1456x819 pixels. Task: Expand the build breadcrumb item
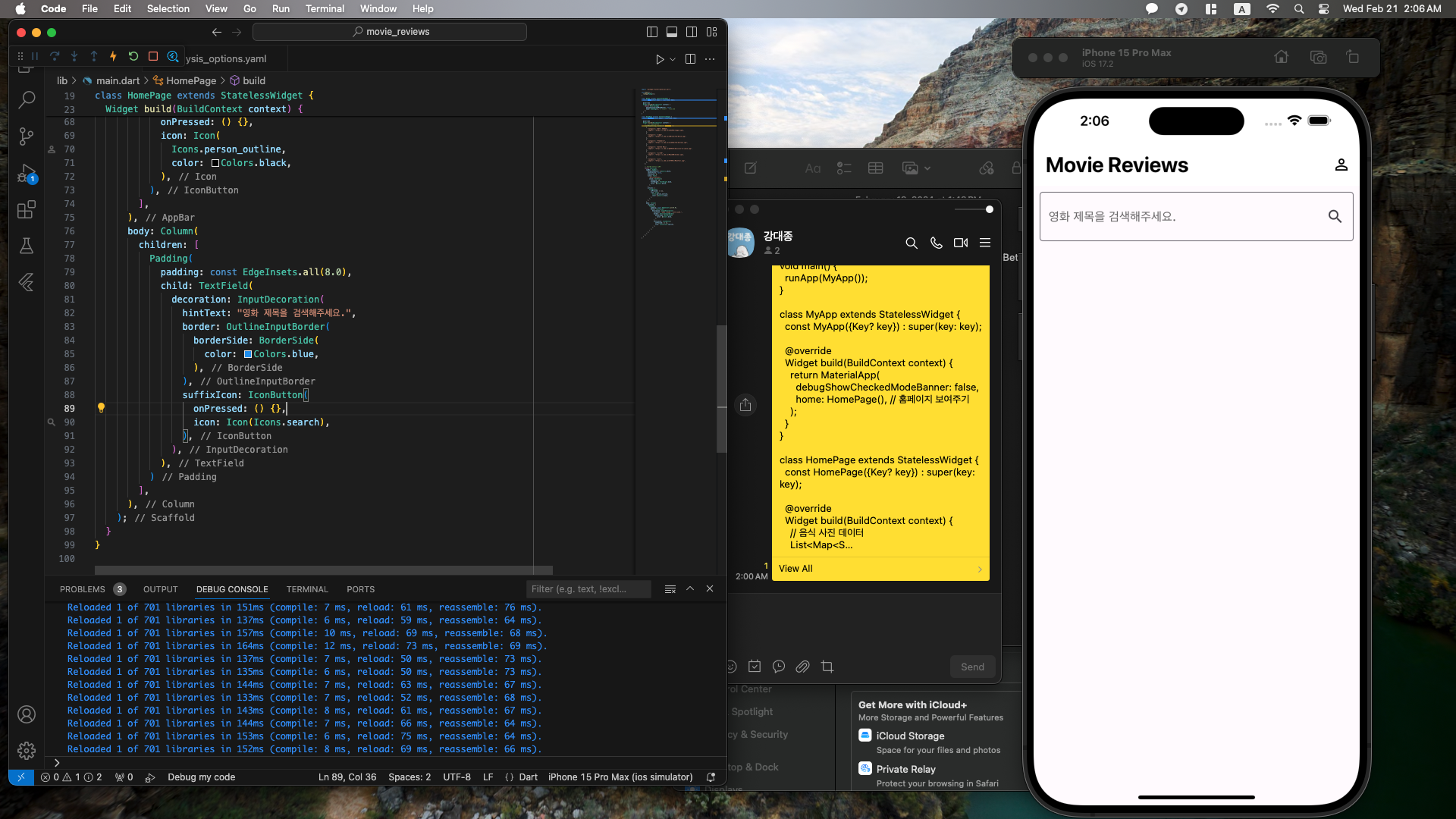(248, 80)
